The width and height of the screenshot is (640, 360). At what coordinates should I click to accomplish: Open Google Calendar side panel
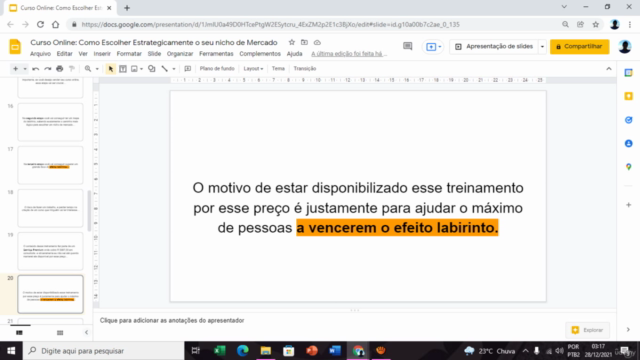click(x=629, y=73)
